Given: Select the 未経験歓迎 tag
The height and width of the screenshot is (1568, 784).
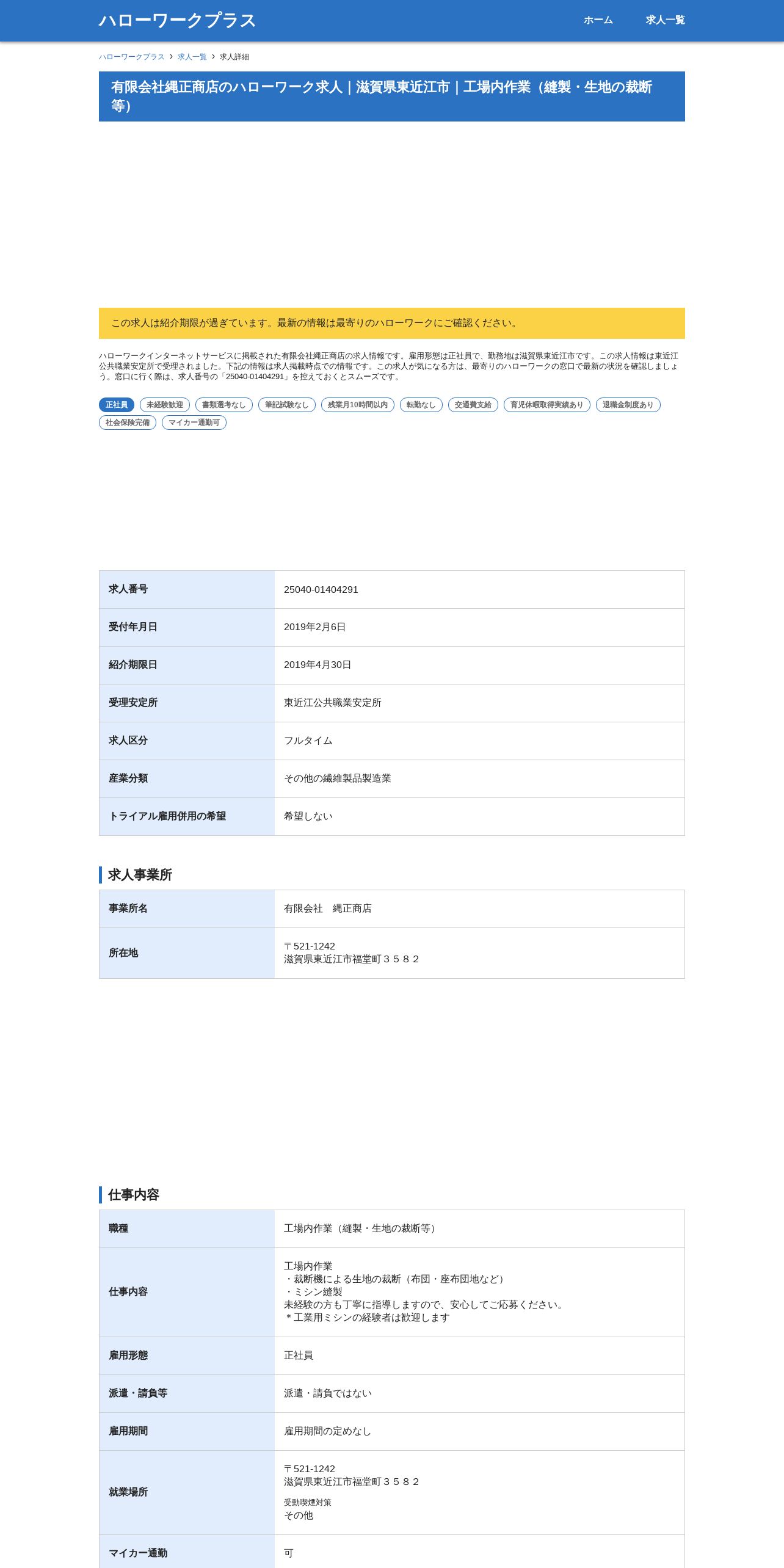Looking at the screenshot, I should tap(165, 405).
